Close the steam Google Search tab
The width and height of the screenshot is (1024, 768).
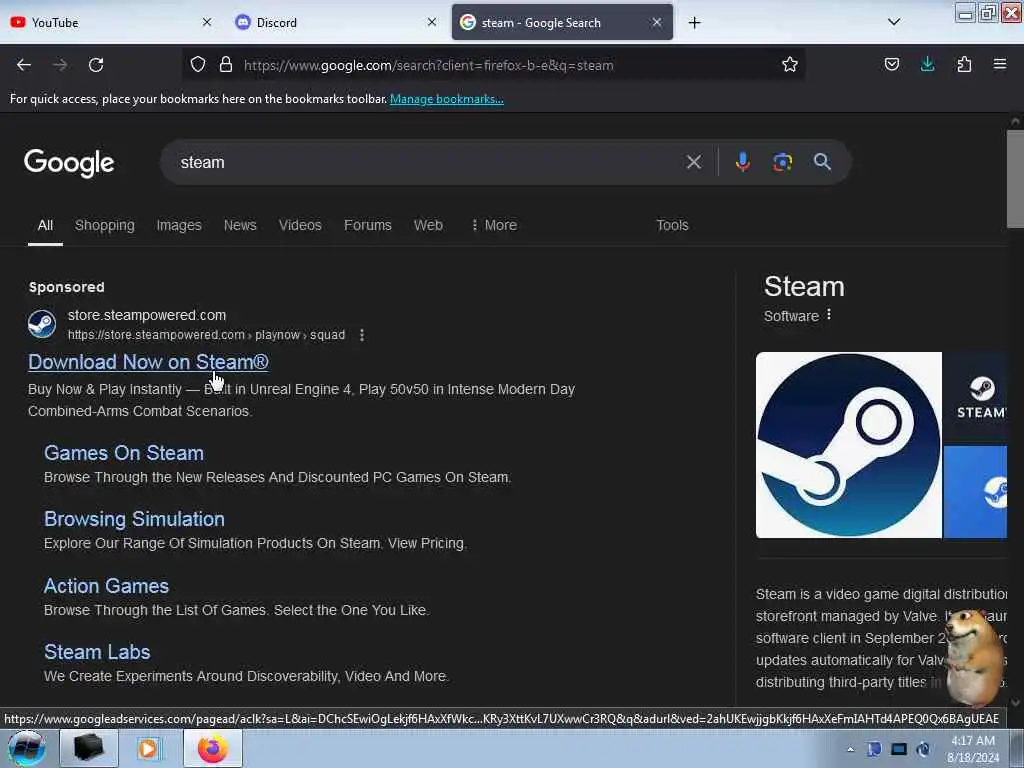pyautogui.click(x=657, y=23)
